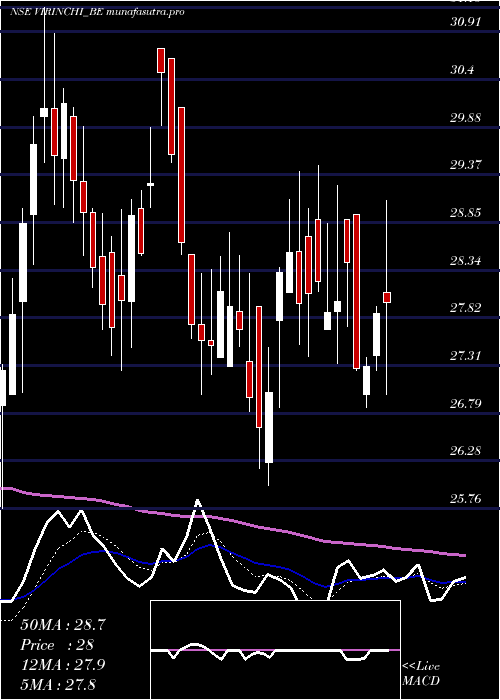Click the 30.4 price axis label
This screenshot has width=500, height=700.
462,70
